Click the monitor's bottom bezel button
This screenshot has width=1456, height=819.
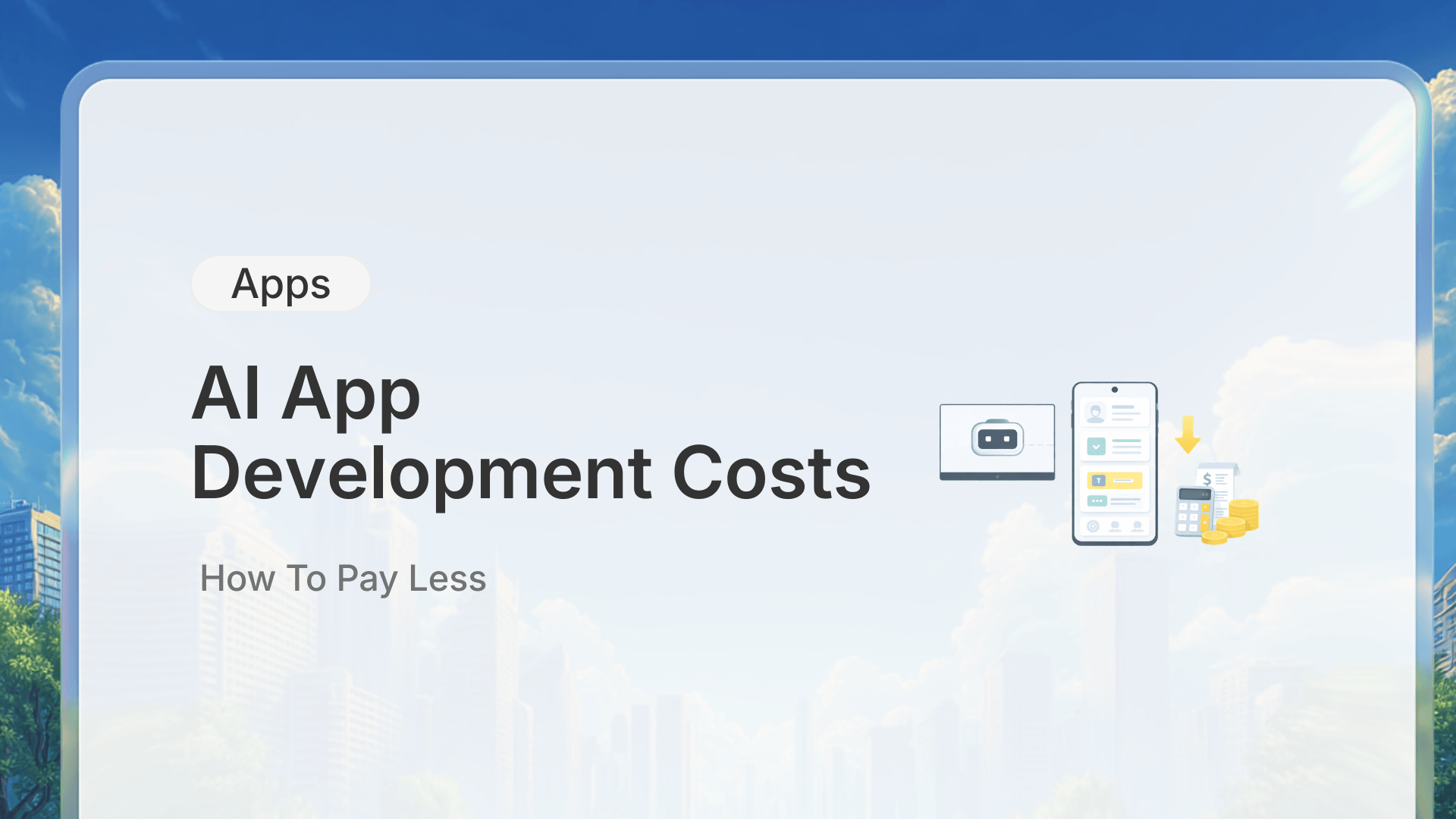(x=997, y=476)
